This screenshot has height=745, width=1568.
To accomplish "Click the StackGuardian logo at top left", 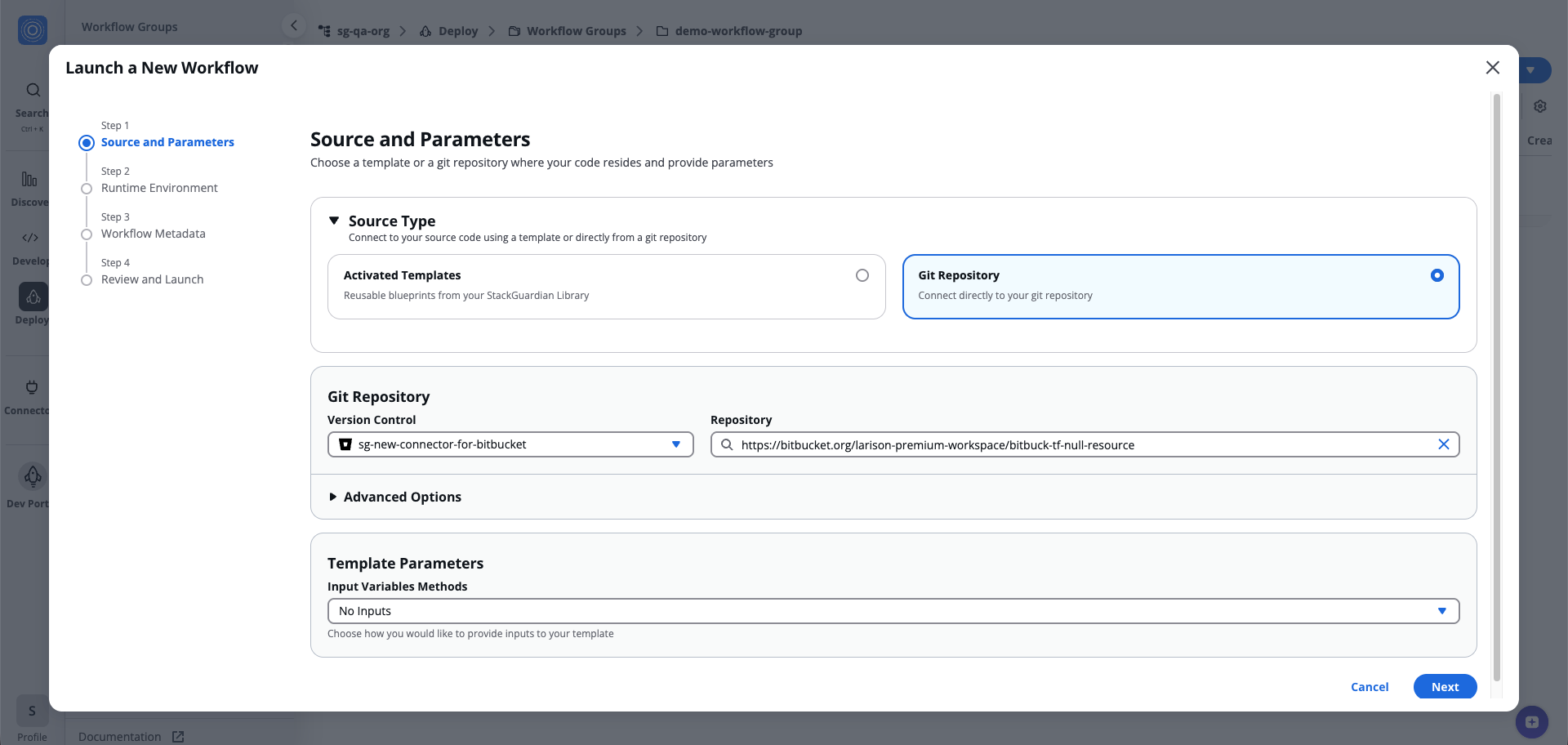I will tap(32, 30).
